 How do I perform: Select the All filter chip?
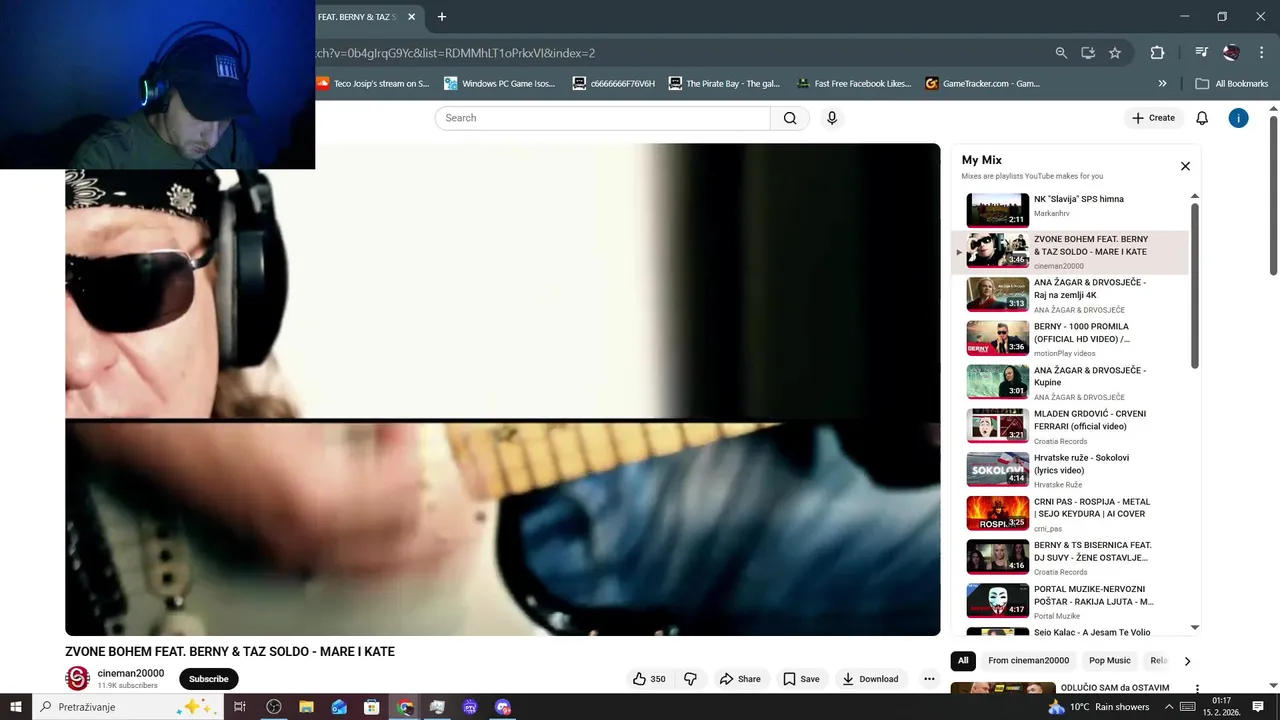point(963,661)
